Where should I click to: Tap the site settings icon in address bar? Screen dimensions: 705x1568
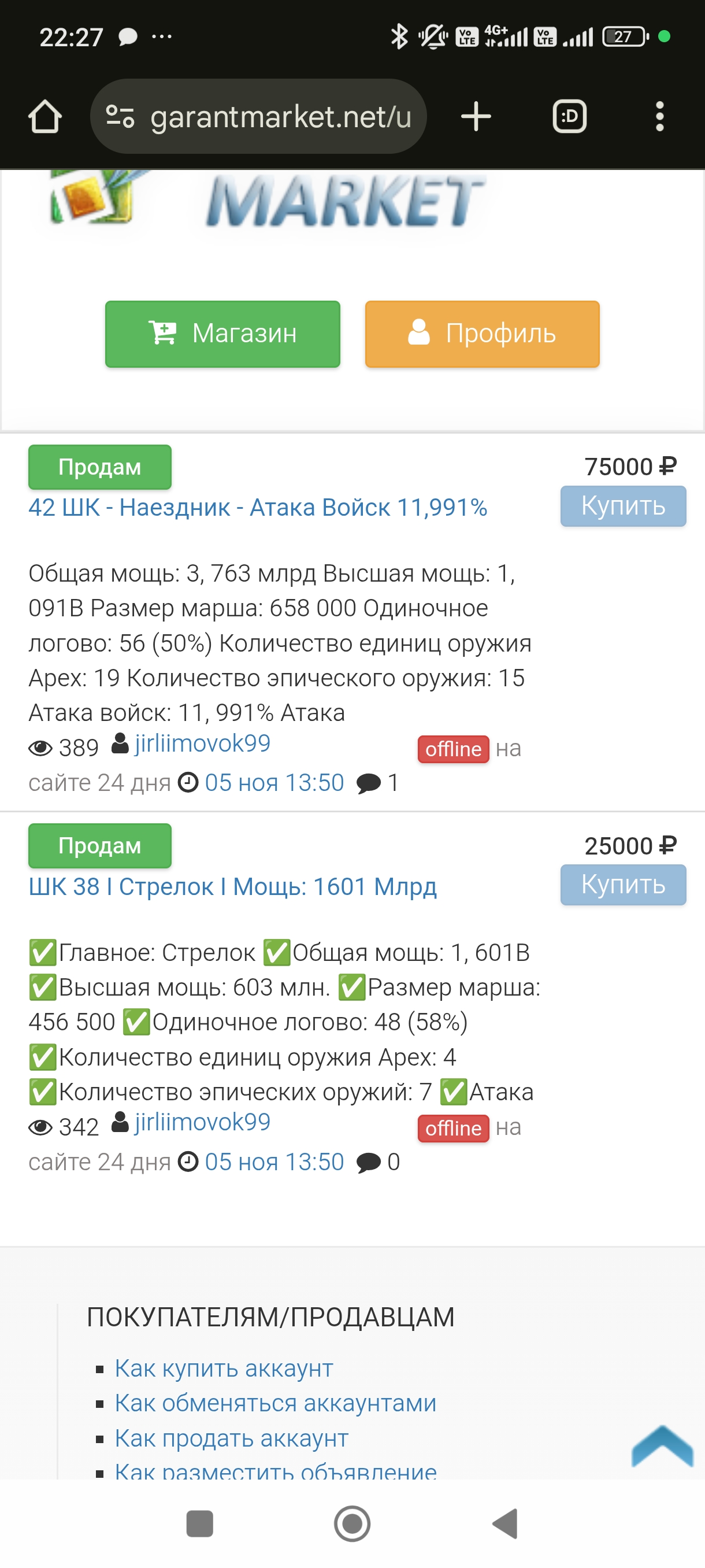coord(120,116)
